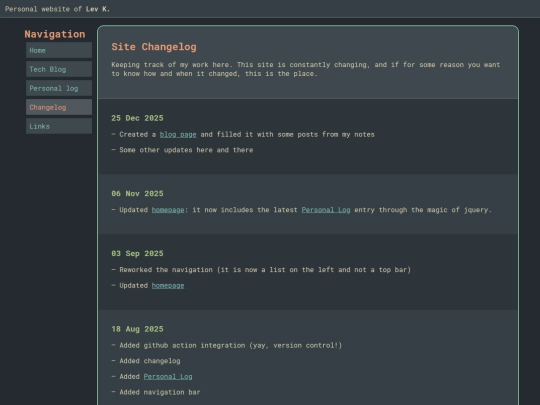Screen dimensions: 540x405
Task: Click 'Added github action integration' line
Action: (227, 345)
